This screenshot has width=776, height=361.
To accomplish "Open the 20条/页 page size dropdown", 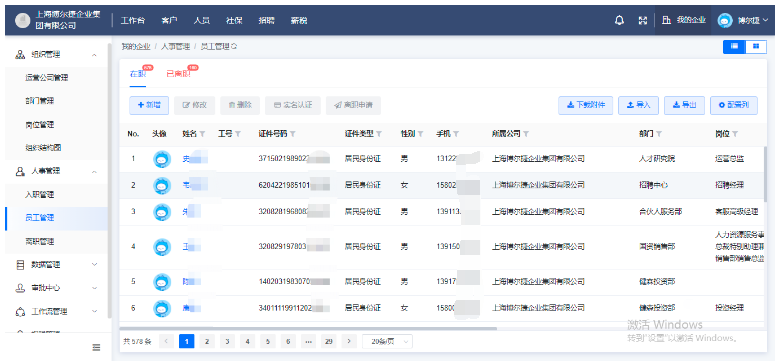I will coord(388,341).
